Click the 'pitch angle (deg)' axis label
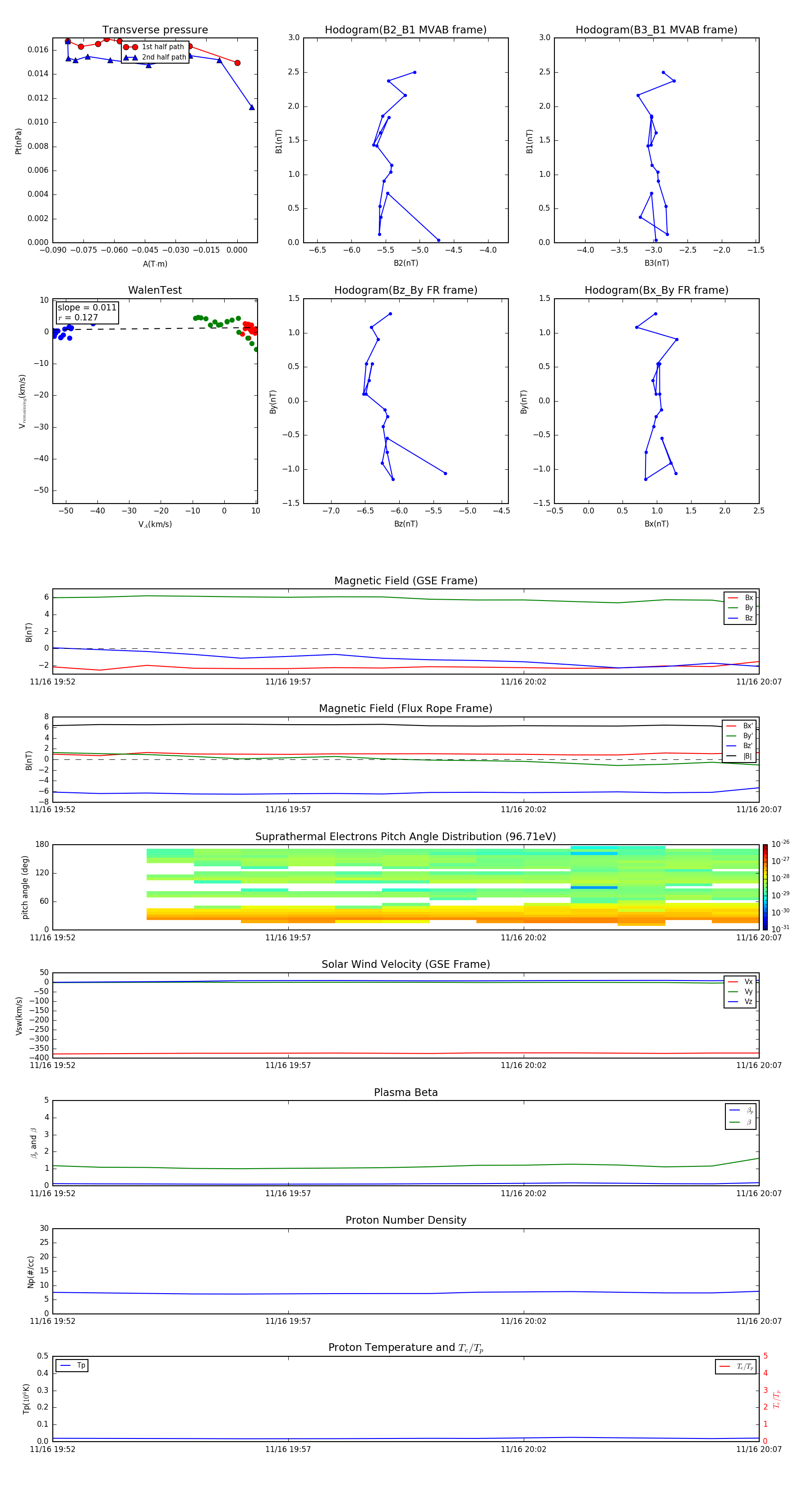Viewport: 812px width, 1489px height. pyautogui.click(x=25, y=887)
